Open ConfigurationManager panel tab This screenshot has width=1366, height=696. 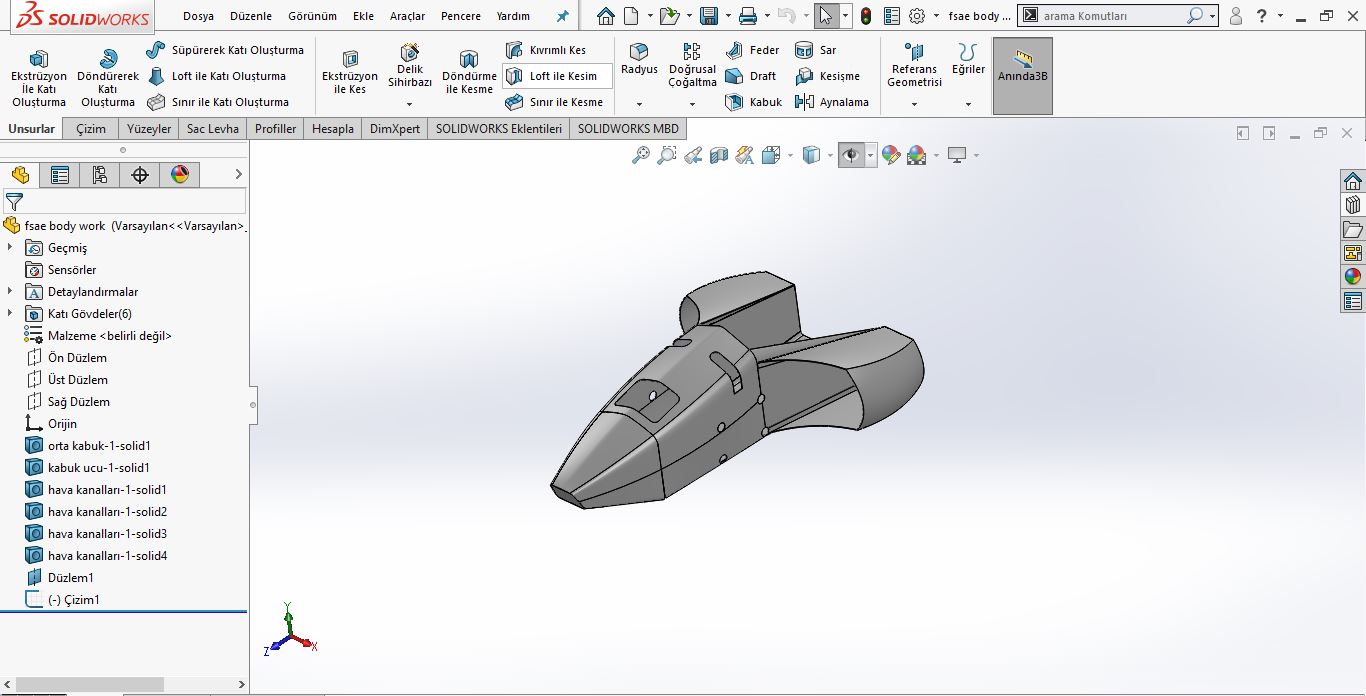(x=100, y=175)
